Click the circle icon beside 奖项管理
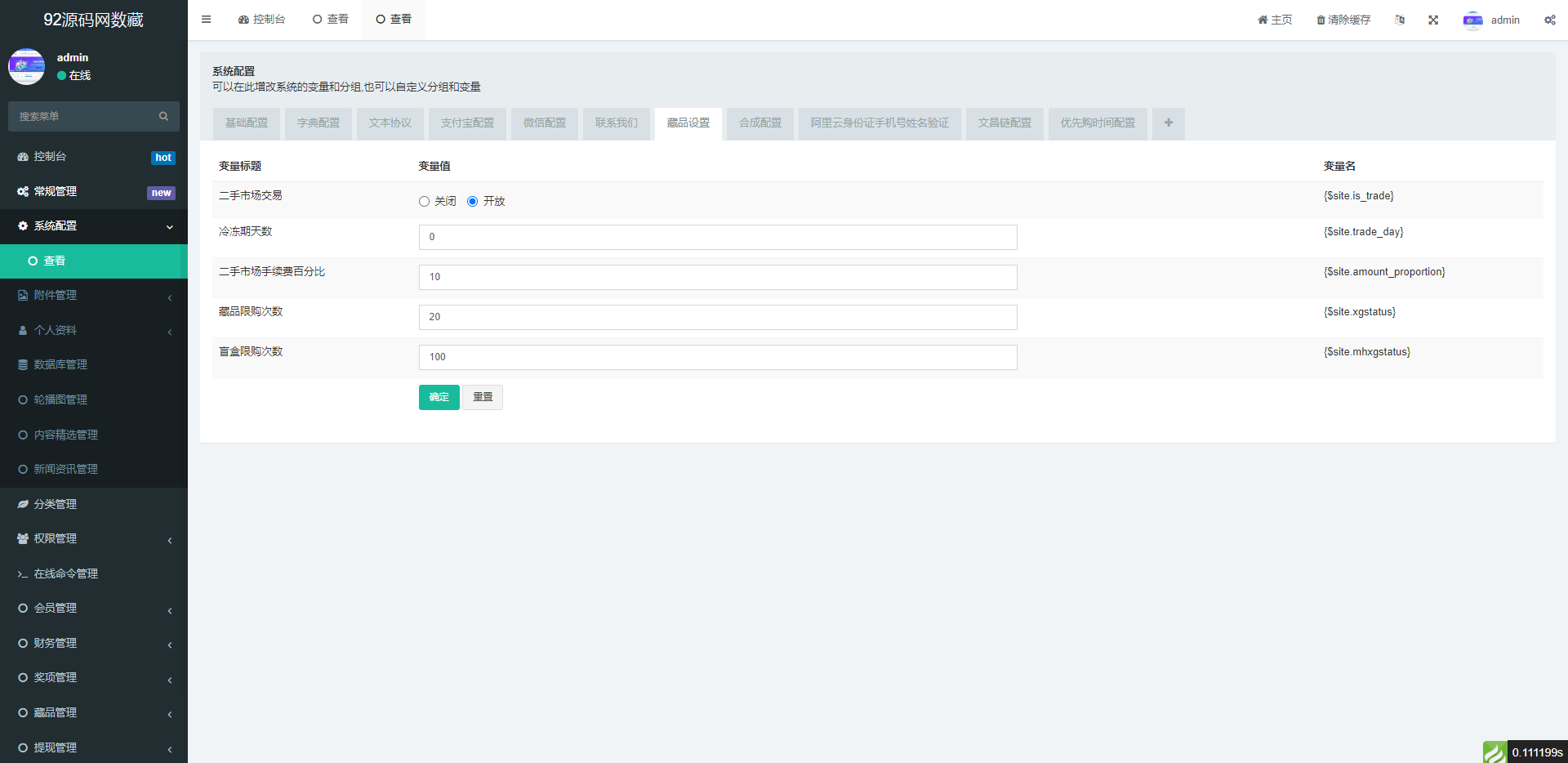The image size is (1568, 763). point(23,678)
